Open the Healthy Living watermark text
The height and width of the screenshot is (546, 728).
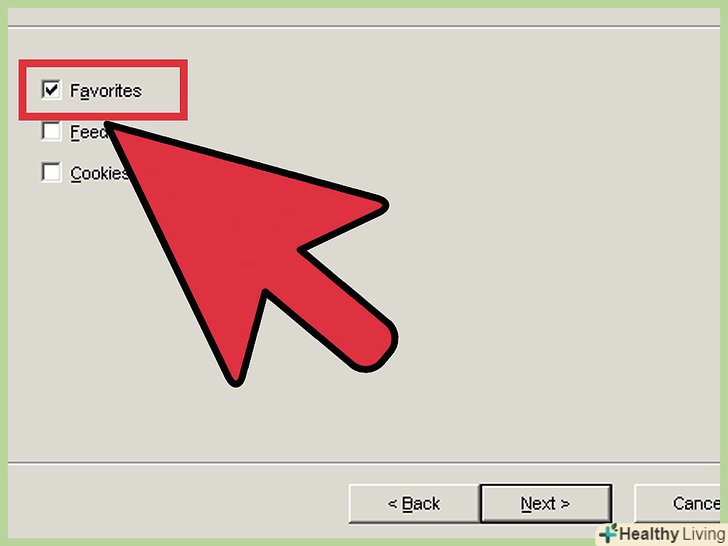tap(672, 534)
